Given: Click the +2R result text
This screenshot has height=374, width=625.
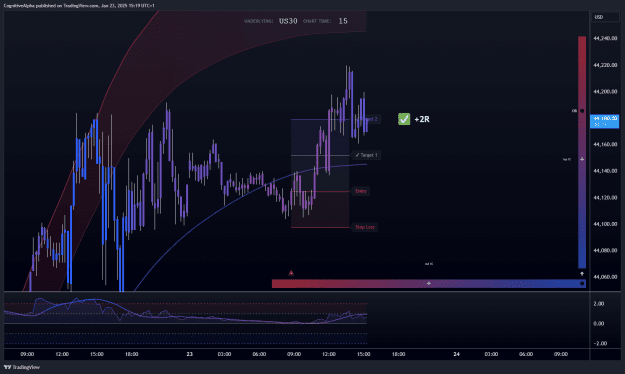Looking at the screenshot, I should coord(422,119).
